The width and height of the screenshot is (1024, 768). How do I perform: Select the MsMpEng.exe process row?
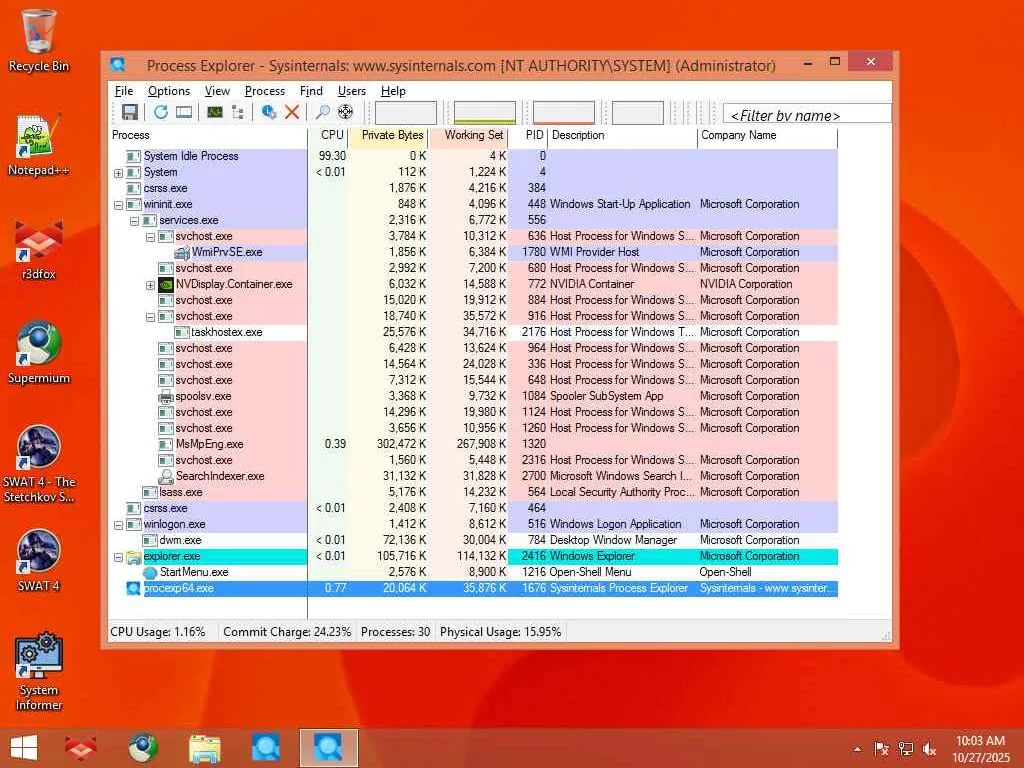coord(473,444)
